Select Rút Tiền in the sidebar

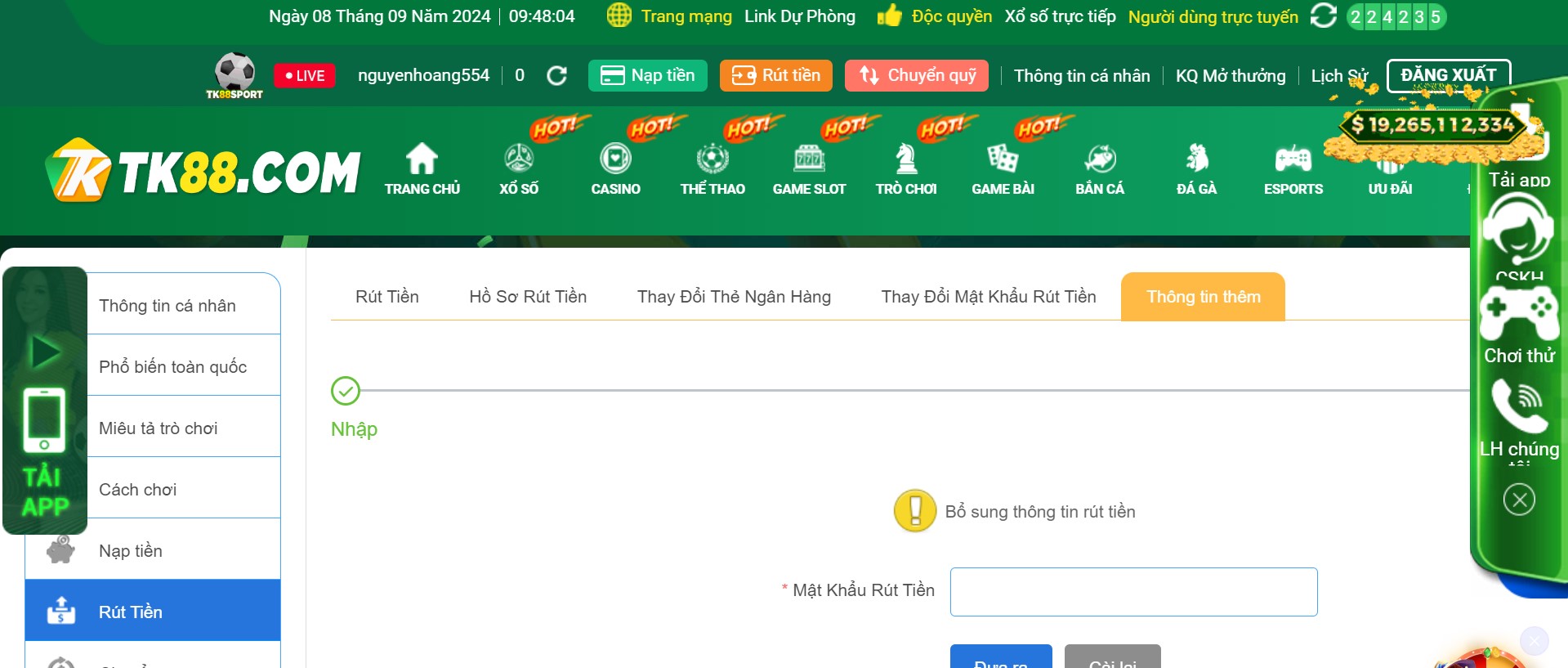tap(153, 611)
